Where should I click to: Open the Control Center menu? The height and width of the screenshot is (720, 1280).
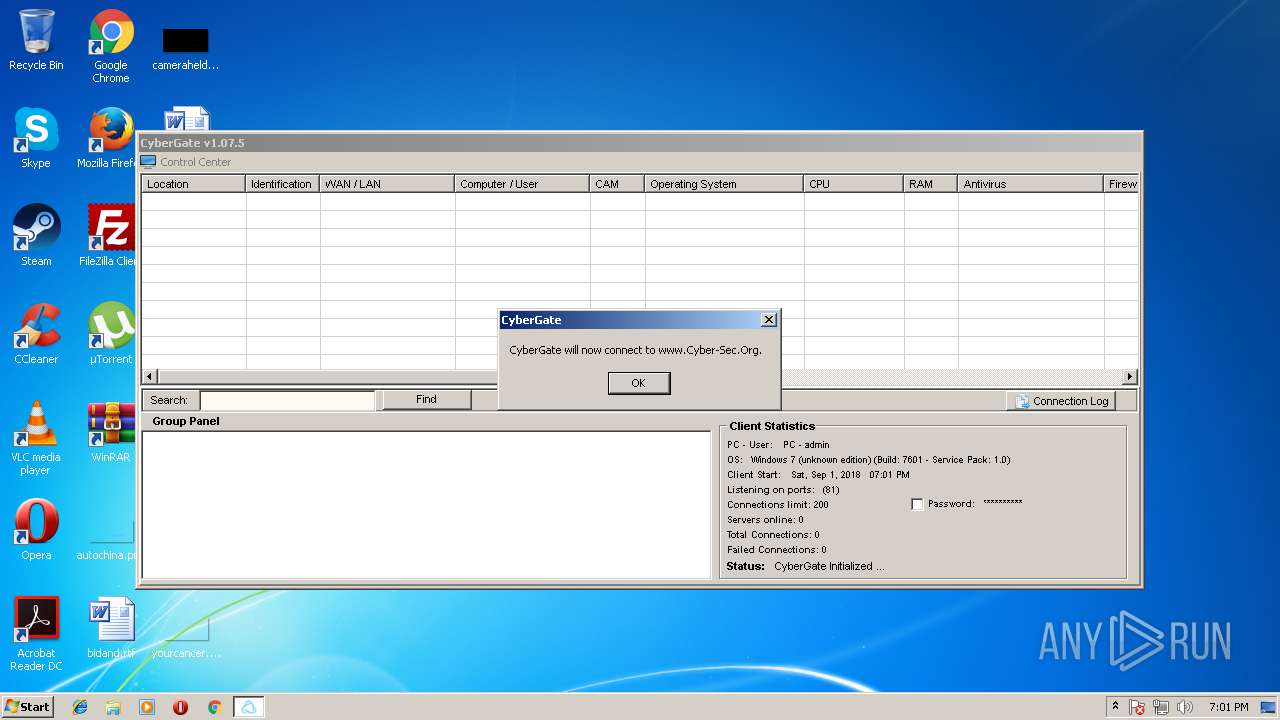195,162
